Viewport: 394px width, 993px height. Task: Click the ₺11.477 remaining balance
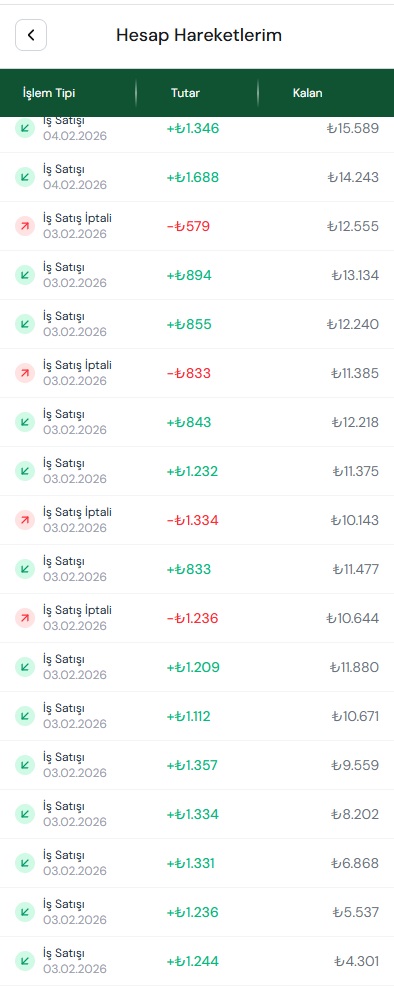(x=356, y=569)
